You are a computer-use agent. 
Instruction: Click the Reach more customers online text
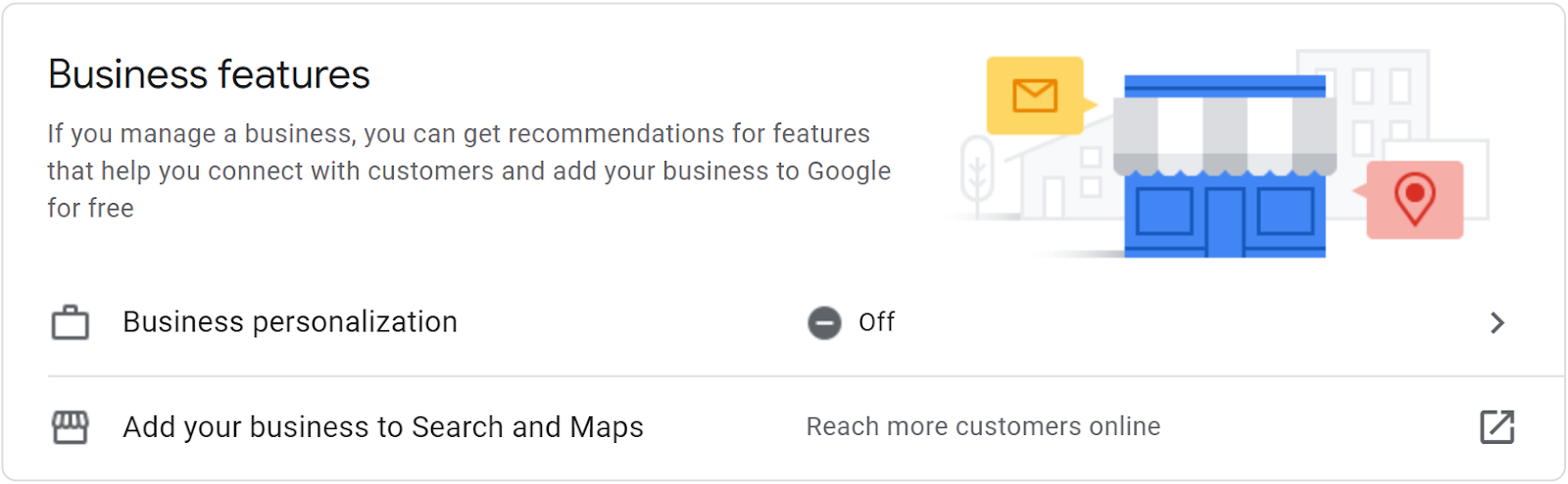click(983, 427)
